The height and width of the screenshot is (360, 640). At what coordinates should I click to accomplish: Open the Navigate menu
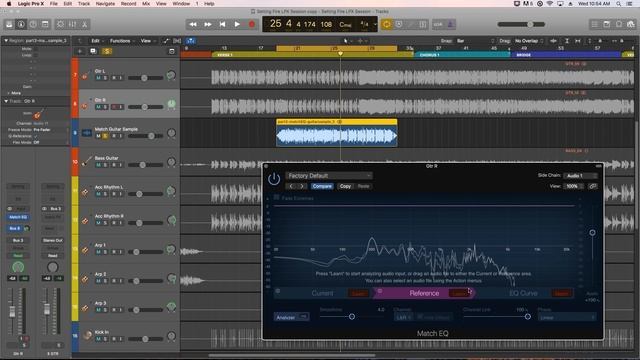(x=105, y=4)
